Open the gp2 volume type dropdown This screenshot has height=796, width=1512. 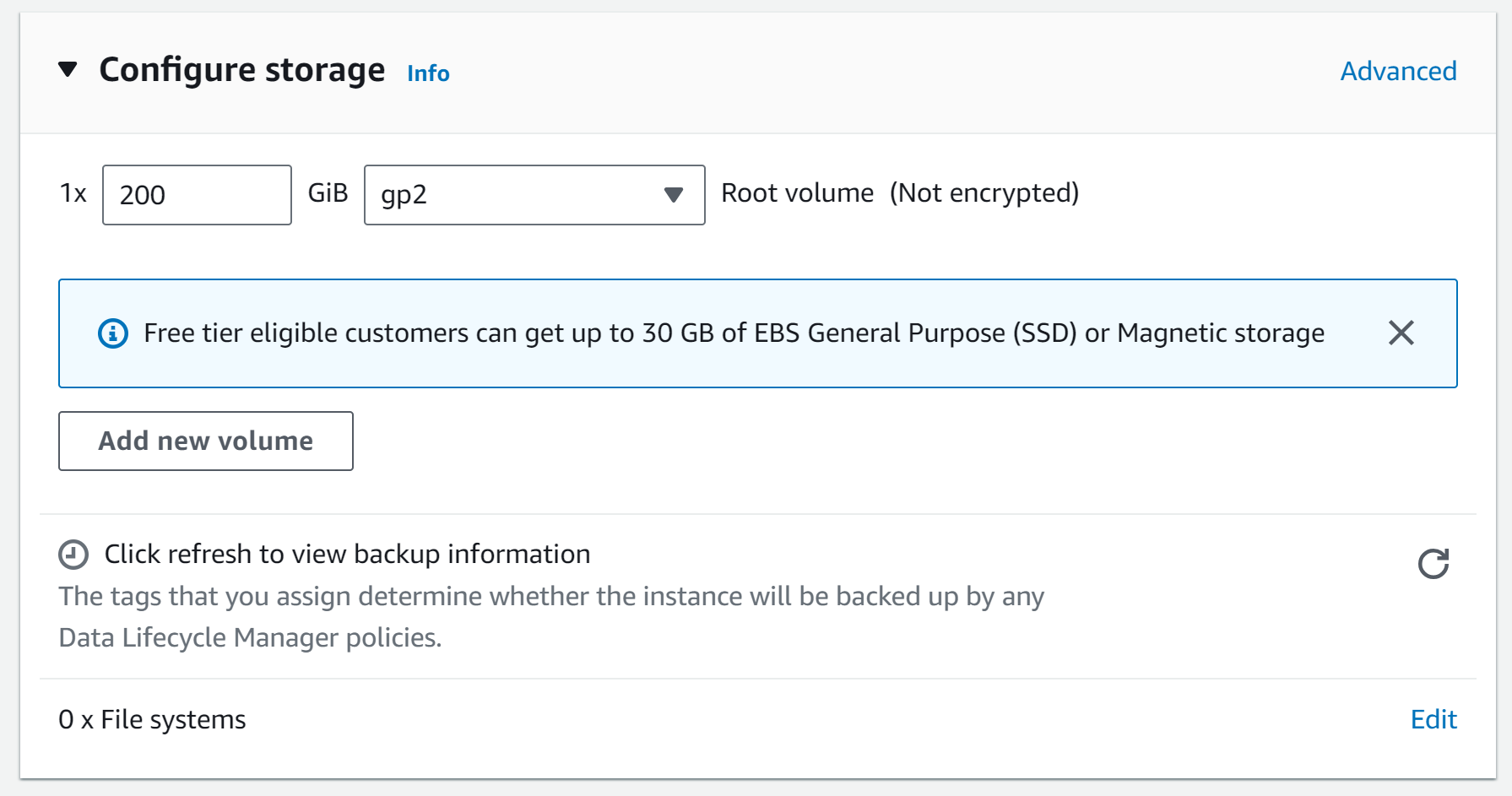534,195
